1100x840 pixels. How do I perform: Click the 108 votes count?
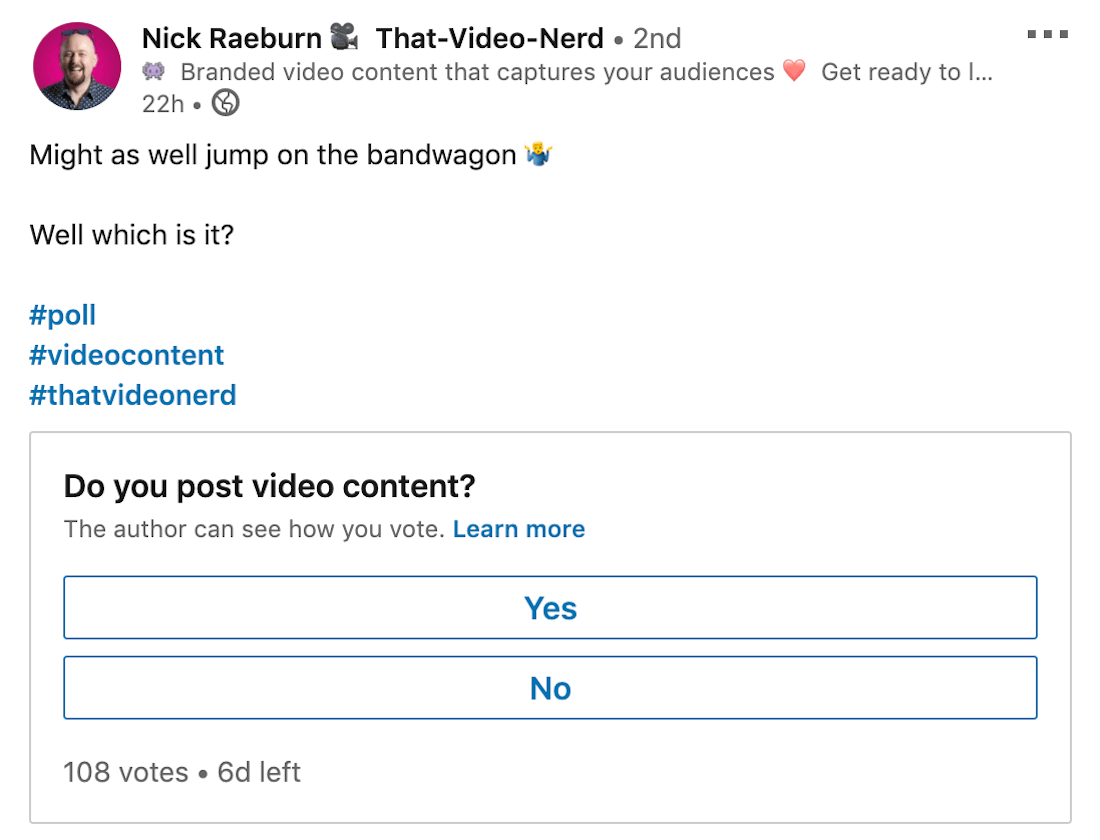[126, 772]
